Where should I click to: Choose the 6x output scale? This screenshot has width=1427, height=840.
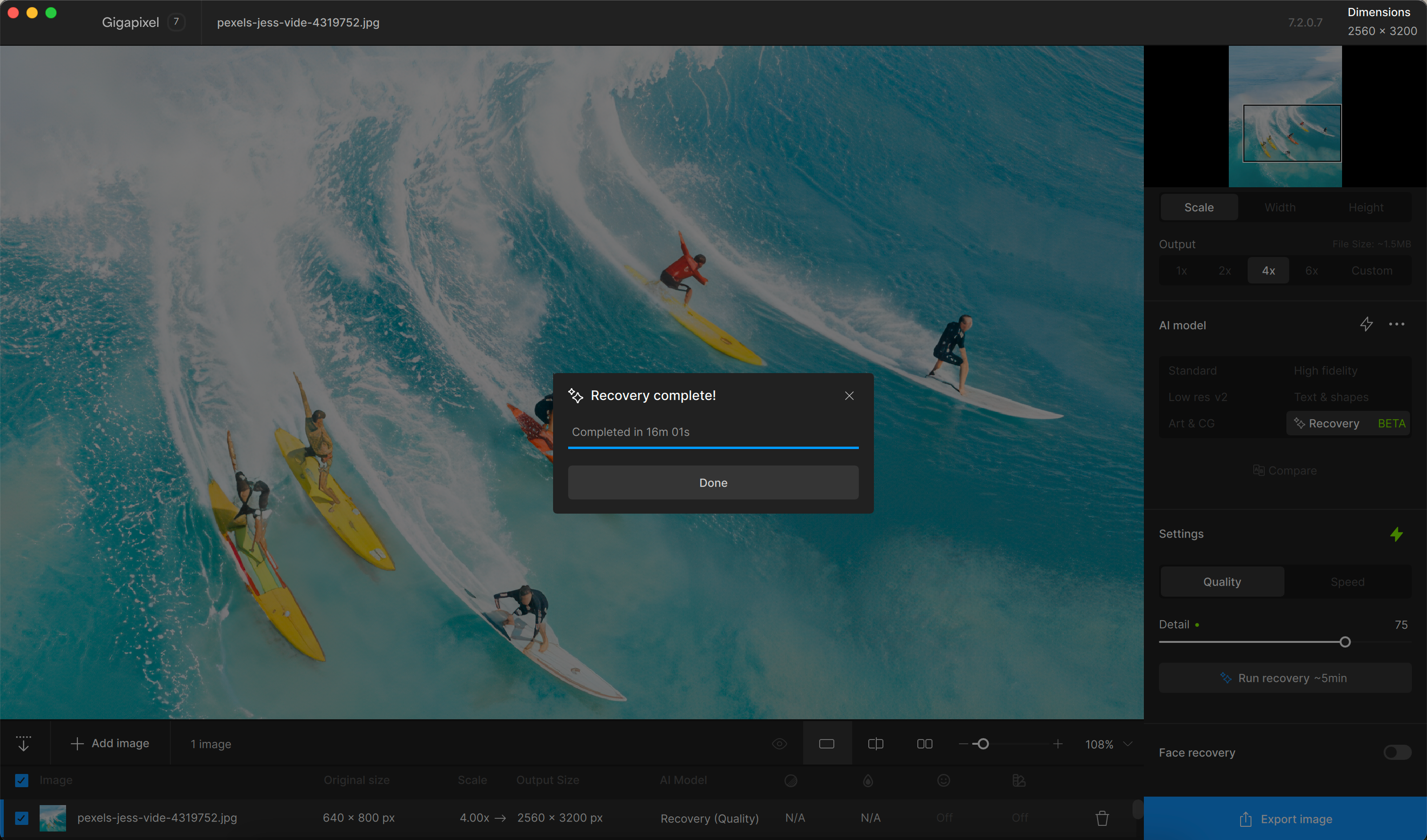pos(1311,271)
